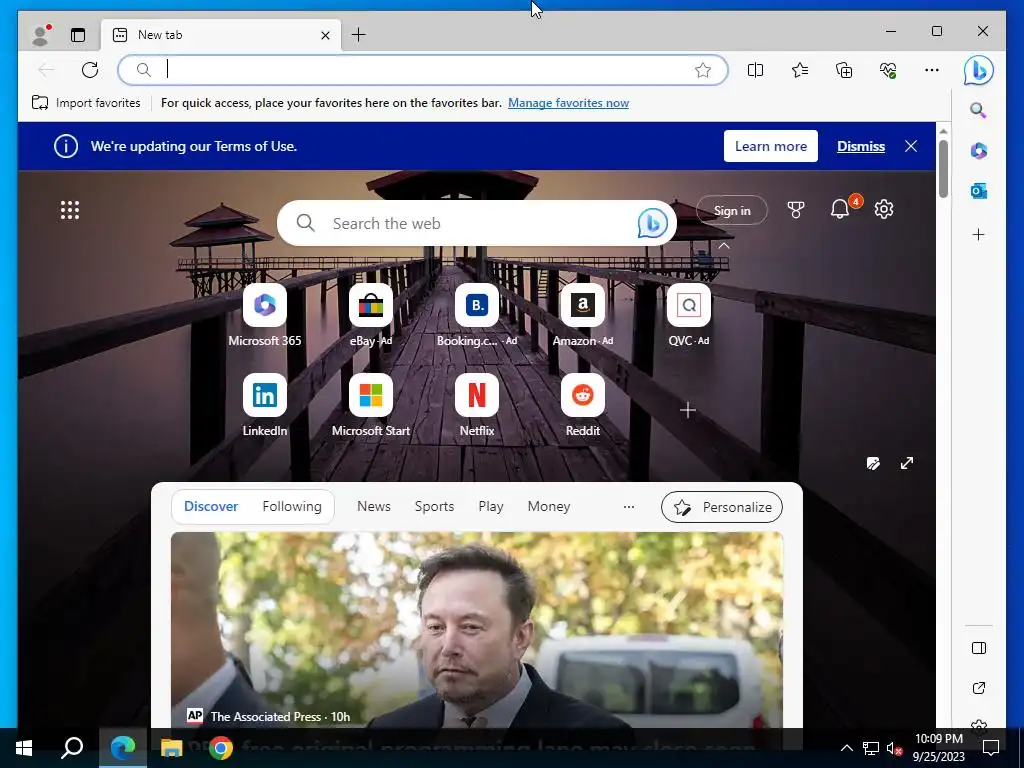Add this page to favorites star

703,70
